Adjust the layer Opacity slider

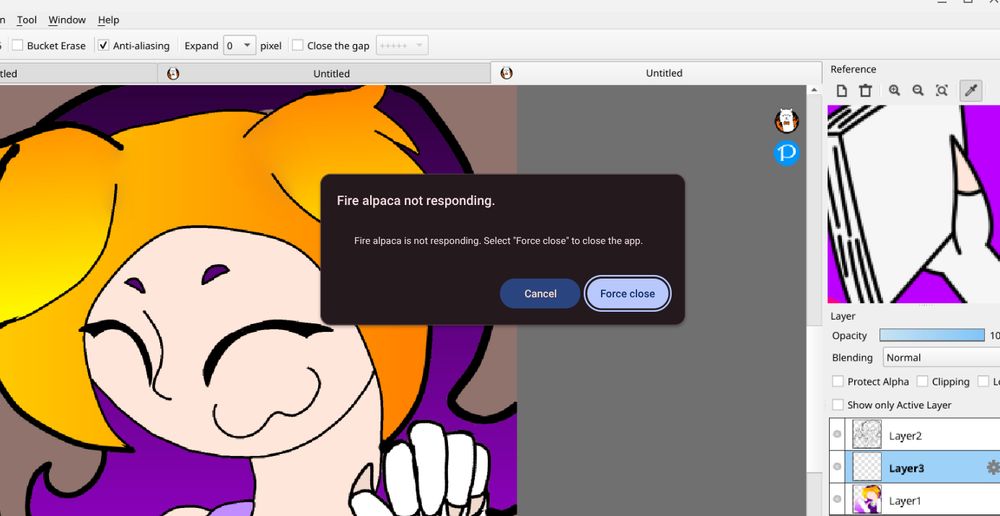932,335
